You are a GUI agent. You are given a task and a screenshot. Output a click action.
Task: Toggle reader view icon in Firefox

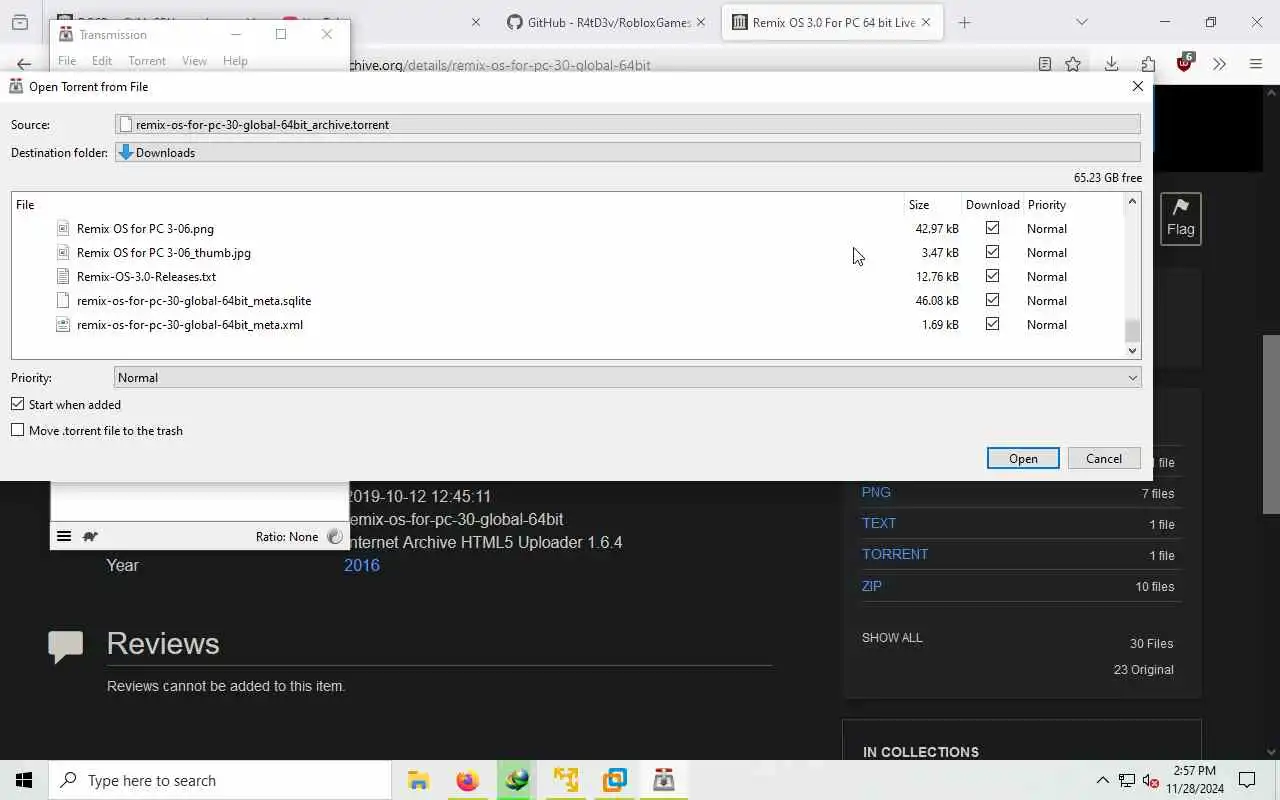click(x=1045, y=64)
